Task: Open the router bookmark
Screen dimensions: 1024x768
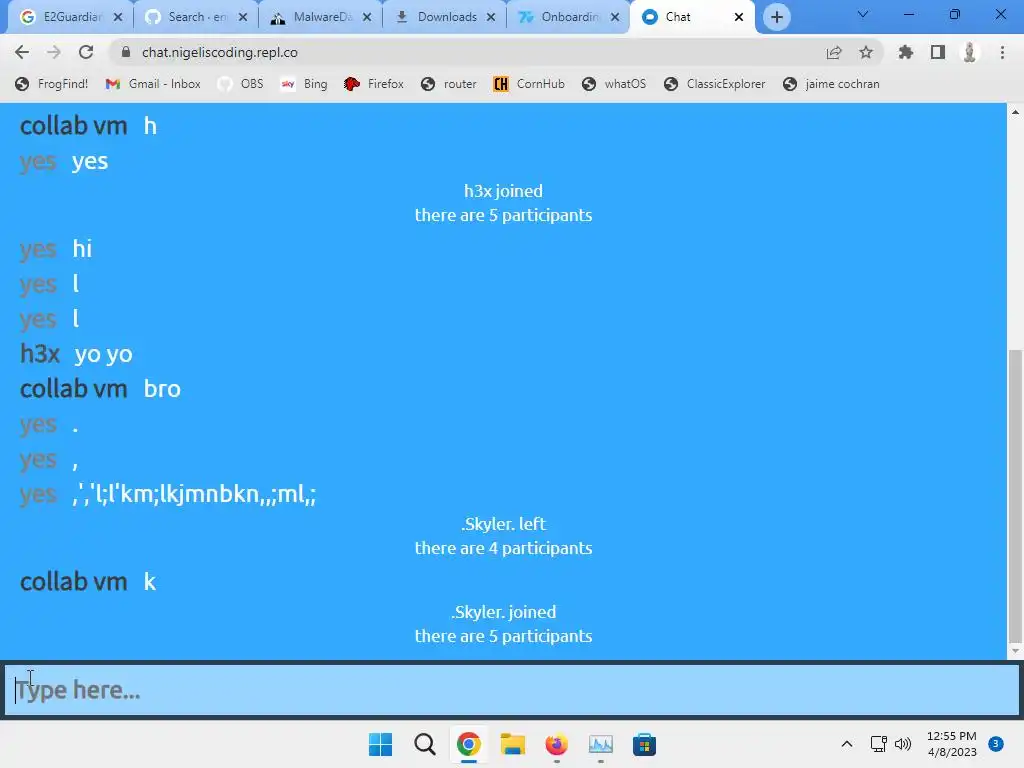Action: 449,84
